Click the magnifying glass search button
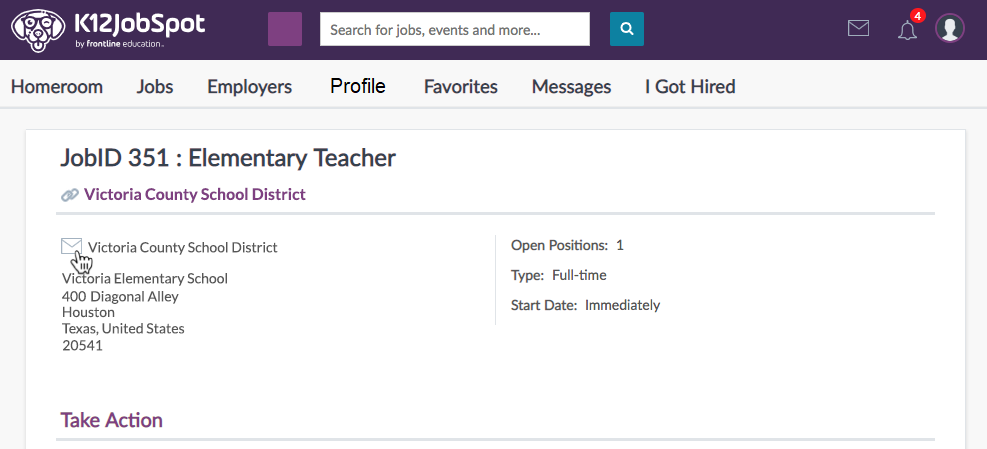987x449 pixels. pyautogui.click(x=627, y=29)
